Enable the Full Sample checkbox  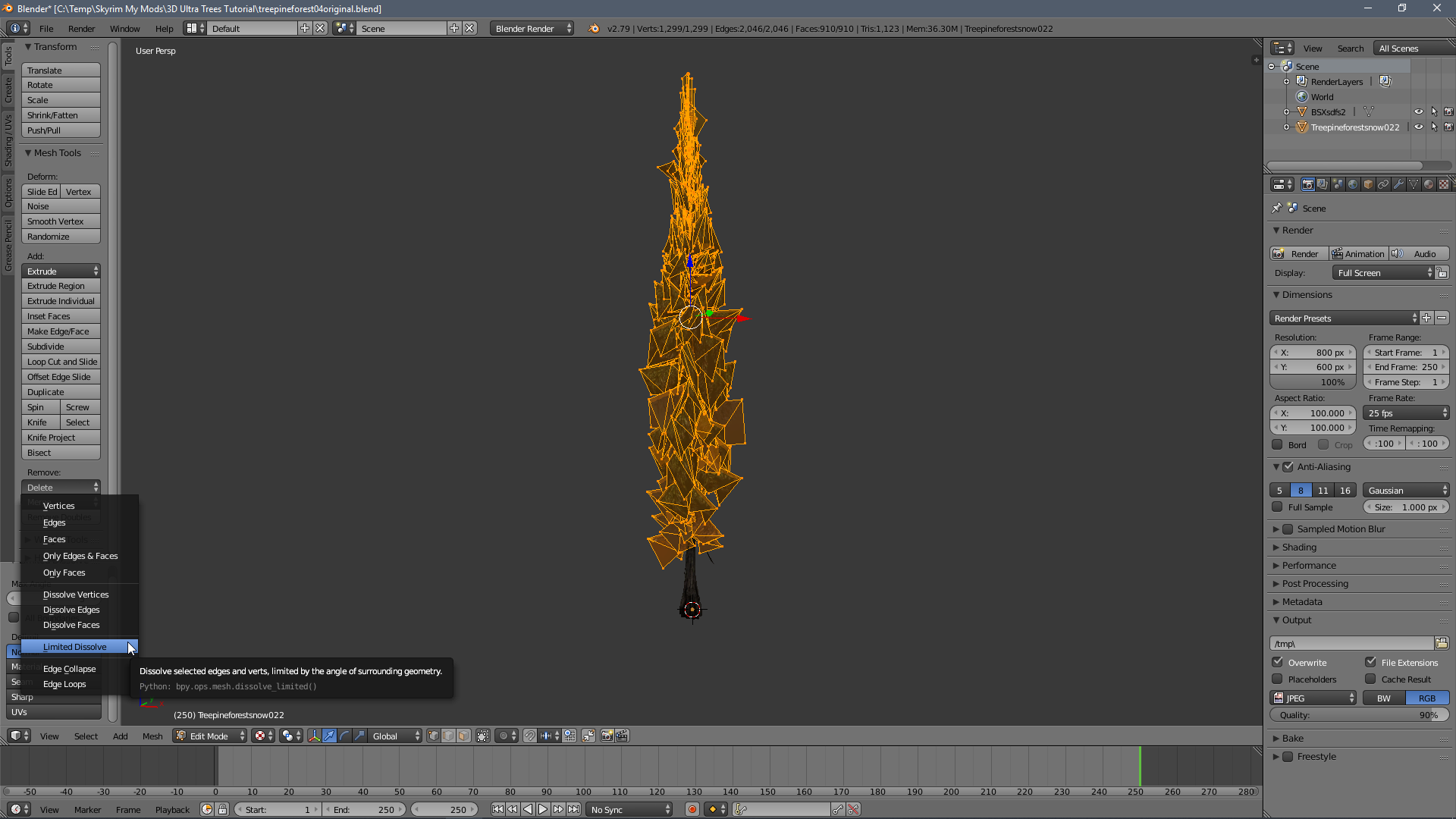tap(1278, 507)
